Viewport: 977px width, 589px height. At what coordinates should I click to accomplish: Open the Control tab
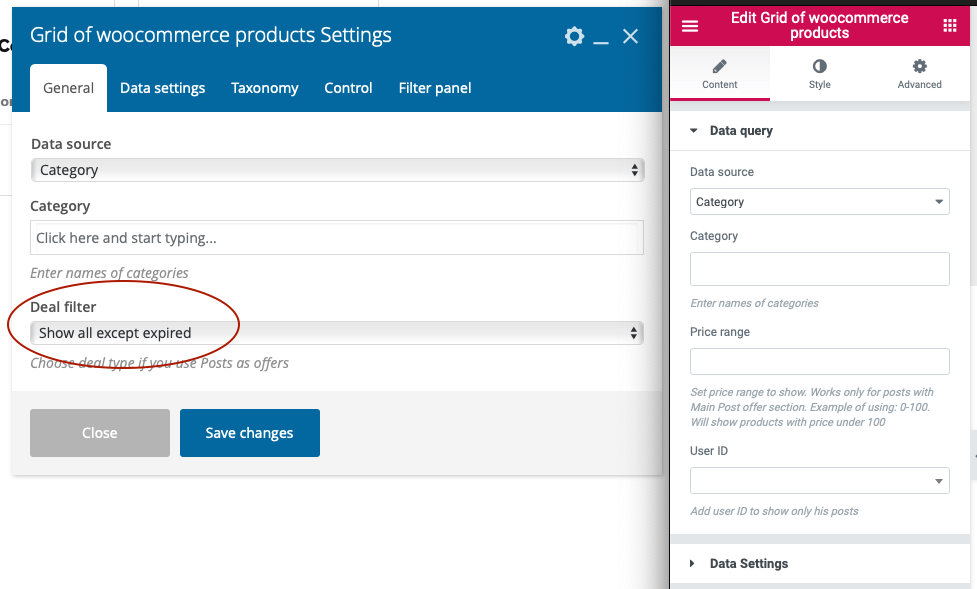[x=348, y=88]
